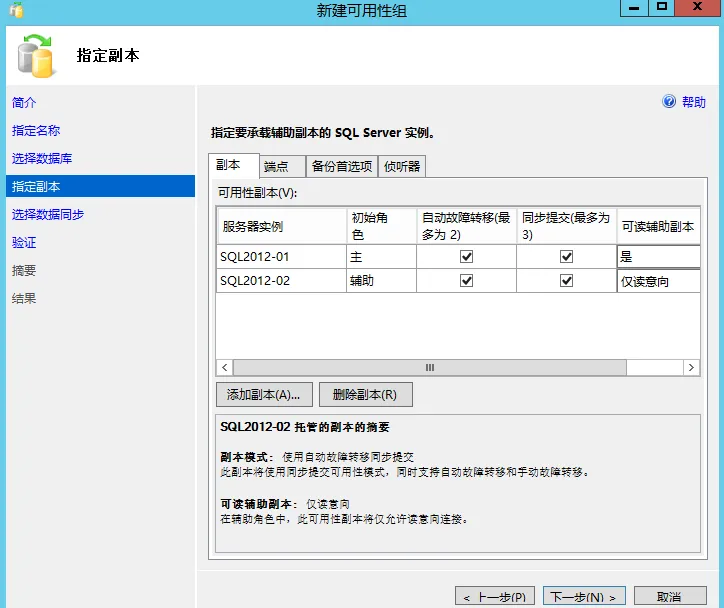Toggle synchronous commit checkbox for SQL2012-01

pos(567,257)
